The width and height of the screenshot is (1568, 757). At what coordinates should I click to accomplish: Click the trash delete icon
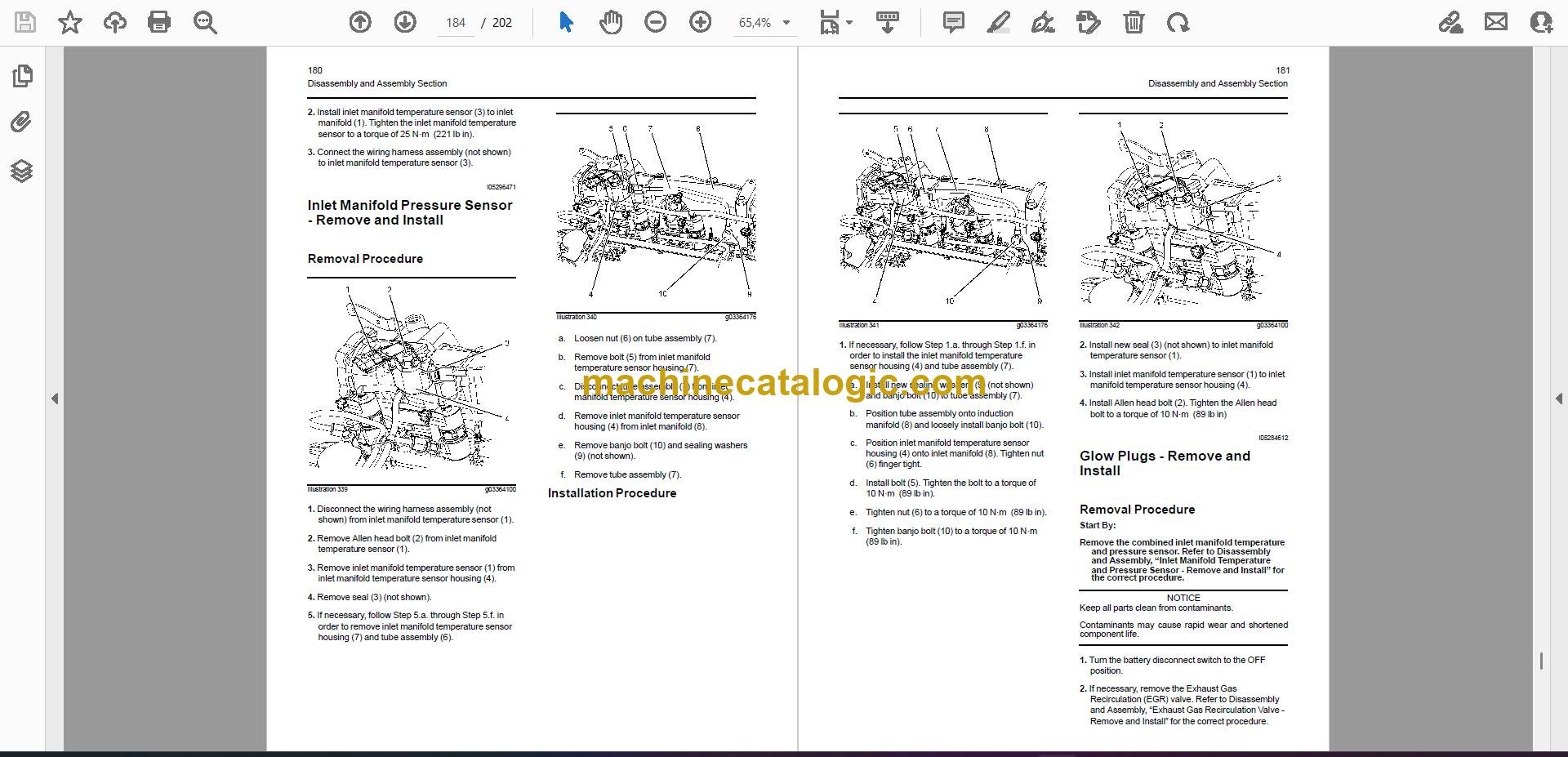click(x=1134, y=22)
